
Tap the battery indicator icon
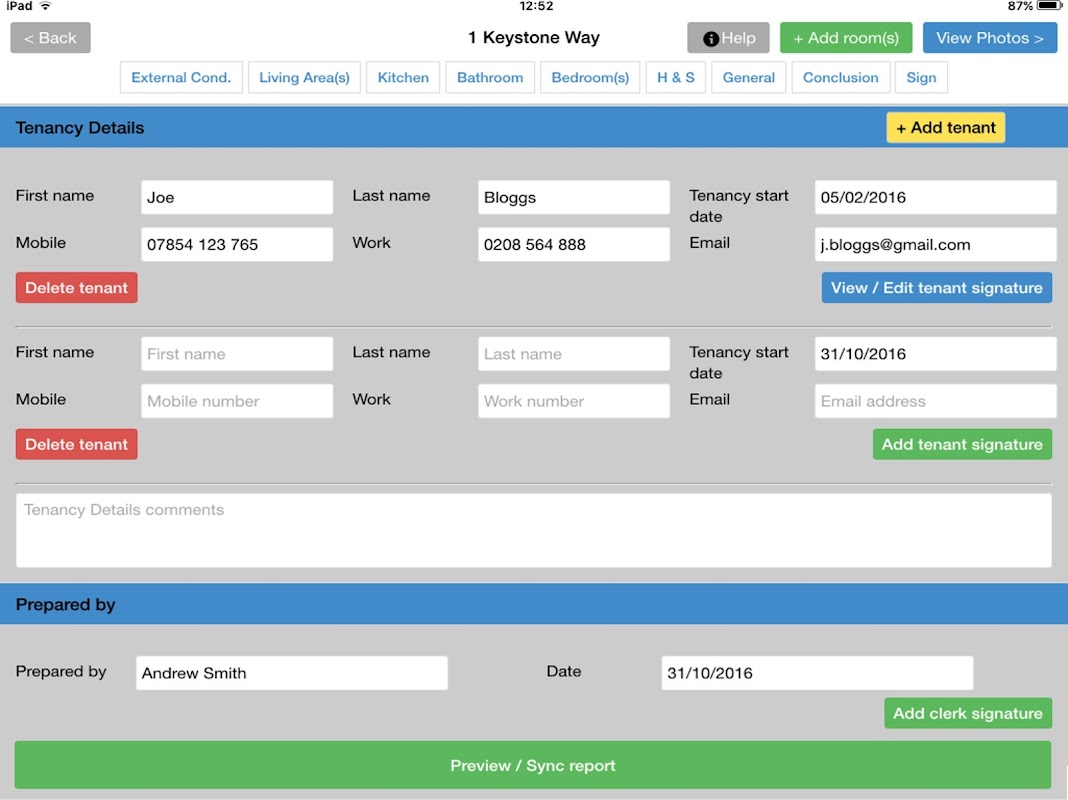click(1050, 6)
